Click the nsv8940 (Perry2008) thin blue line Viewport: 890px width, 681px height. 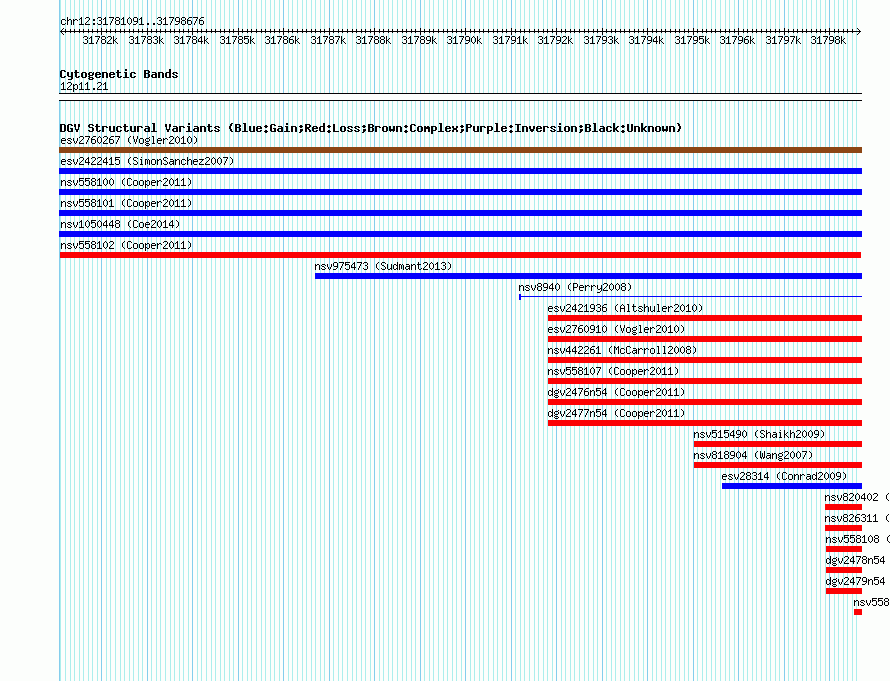[x=690, y=297]
